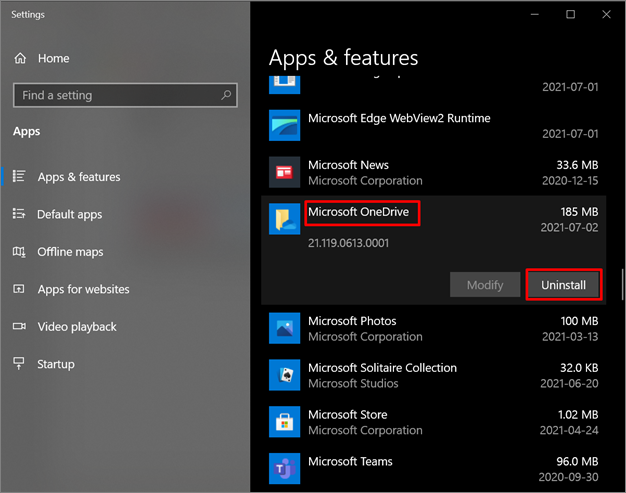626x493 pixels.
Task: Click the search magnifier icon
Action: 226,95
